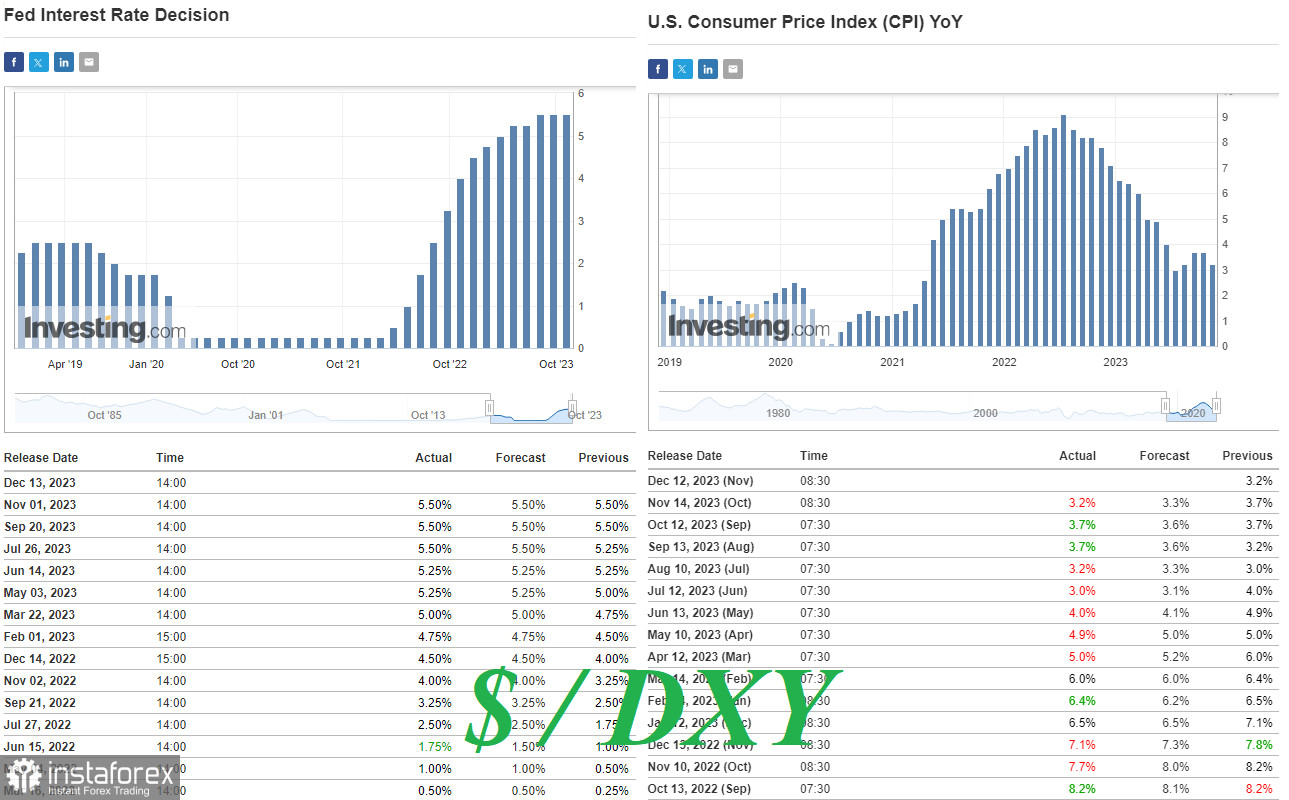The height and width of the screenshot is (800, 1289).
Task: Share U.S. CPI YoY on X
Action: coord(683,69)
